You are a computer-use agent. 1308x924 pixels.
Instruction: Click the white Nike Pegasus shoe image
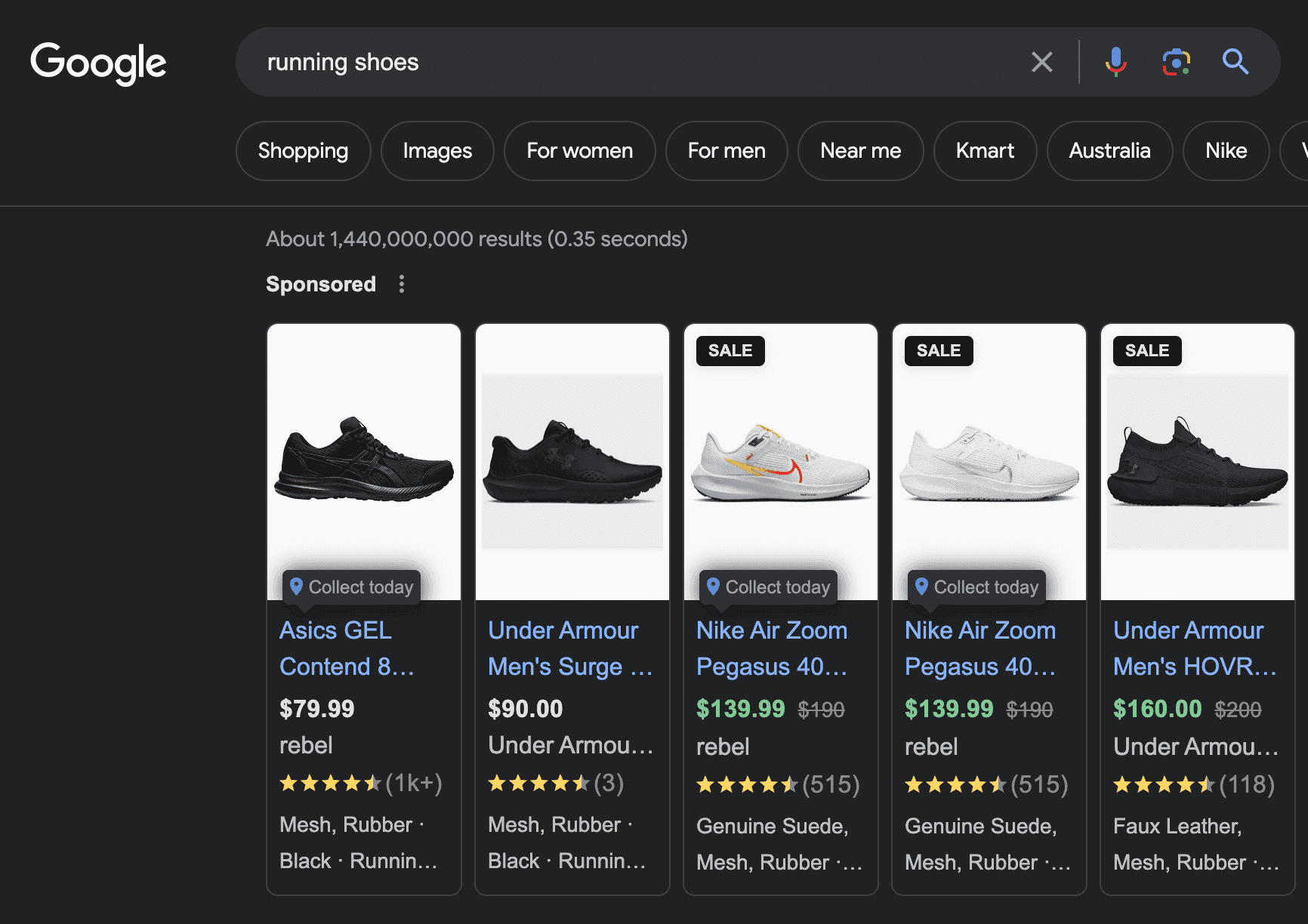click(780, 460)
